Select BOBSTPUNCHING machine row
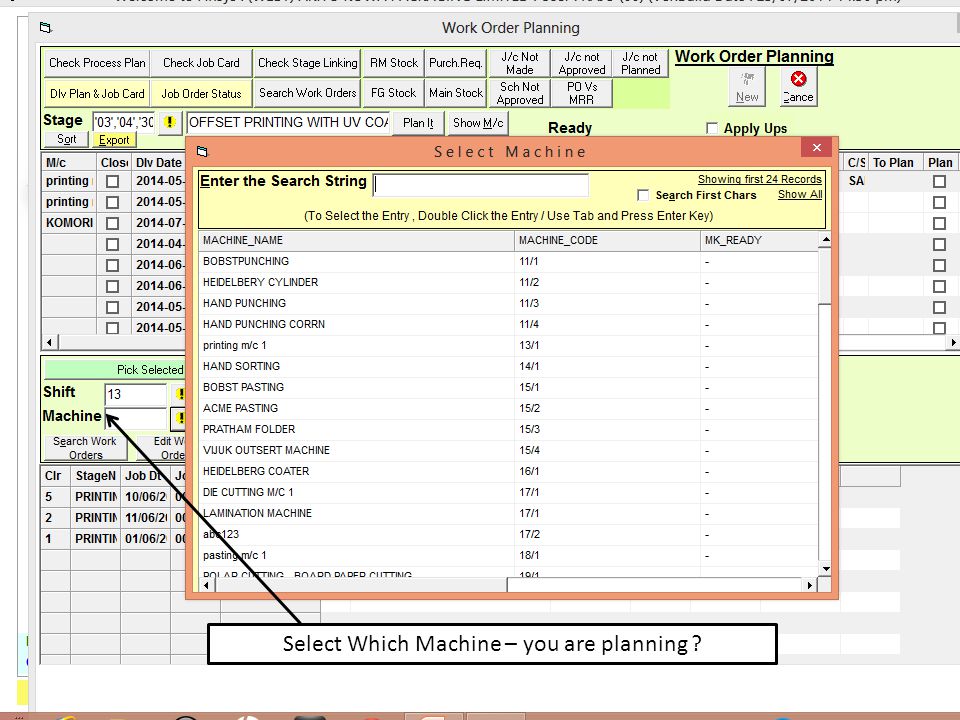Viewport: 960px width, 720px height. pyautogui.click(x=509, y=261)
